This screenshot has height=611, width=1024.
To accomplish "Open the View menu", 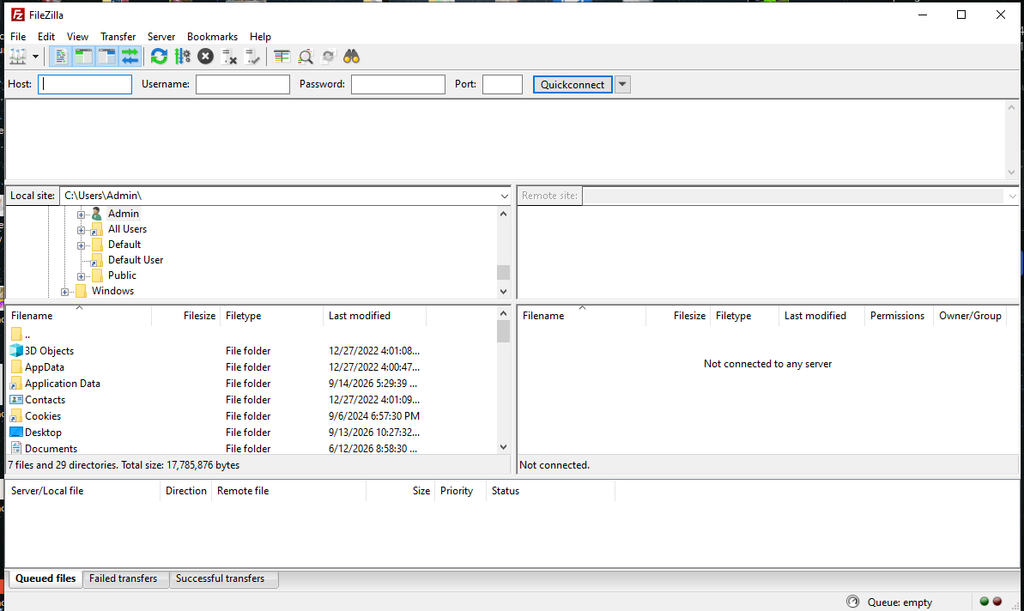I will (77, 37).
